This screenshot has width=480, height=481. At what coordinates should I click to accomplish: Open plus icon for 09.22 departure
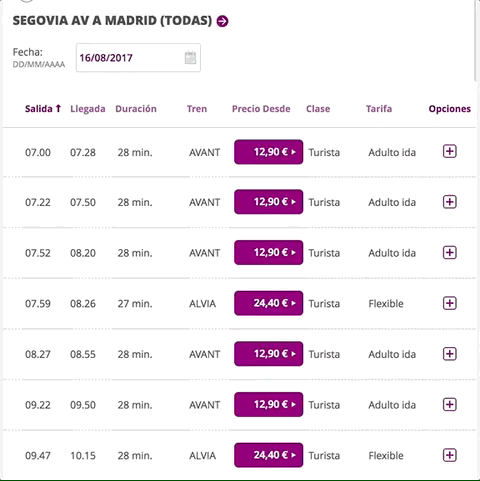tap(449, 404)
